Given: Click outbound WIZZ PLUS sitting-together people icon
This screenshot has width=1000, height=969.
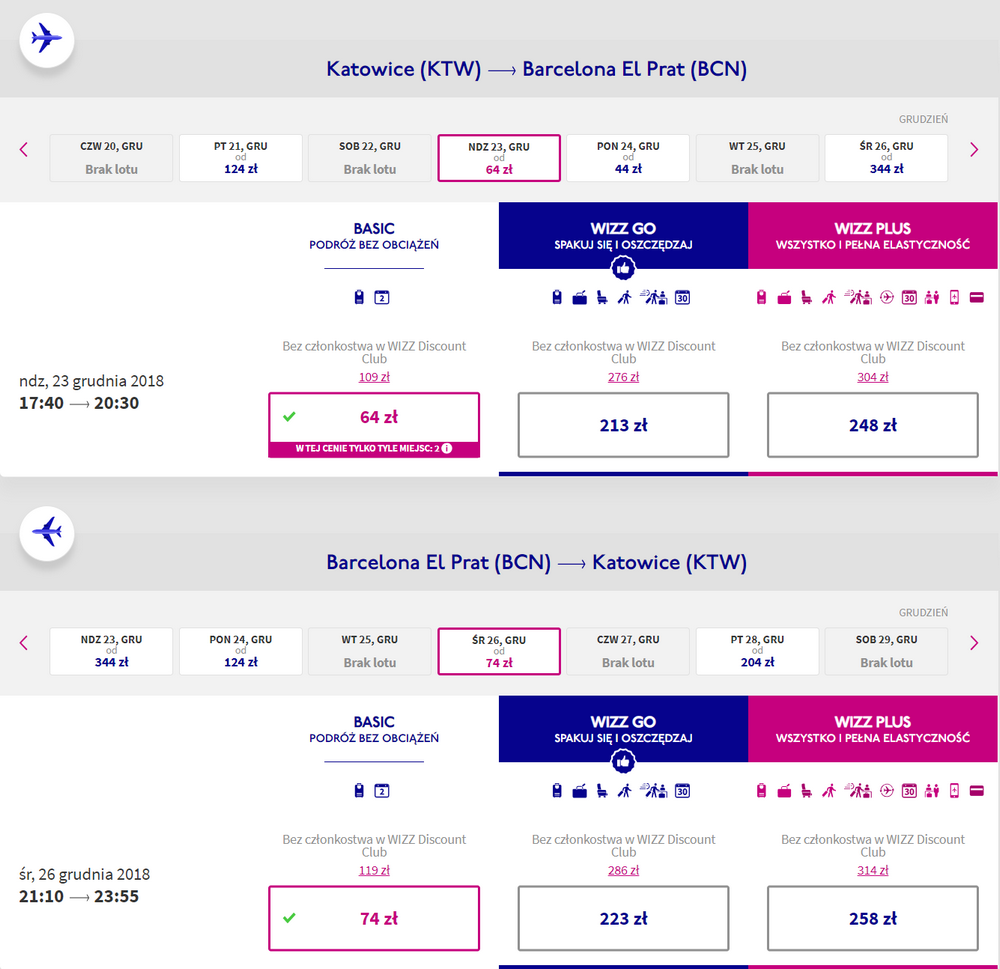Looking at the screenshot, I should pyautogui.click(x=932, y=297).
